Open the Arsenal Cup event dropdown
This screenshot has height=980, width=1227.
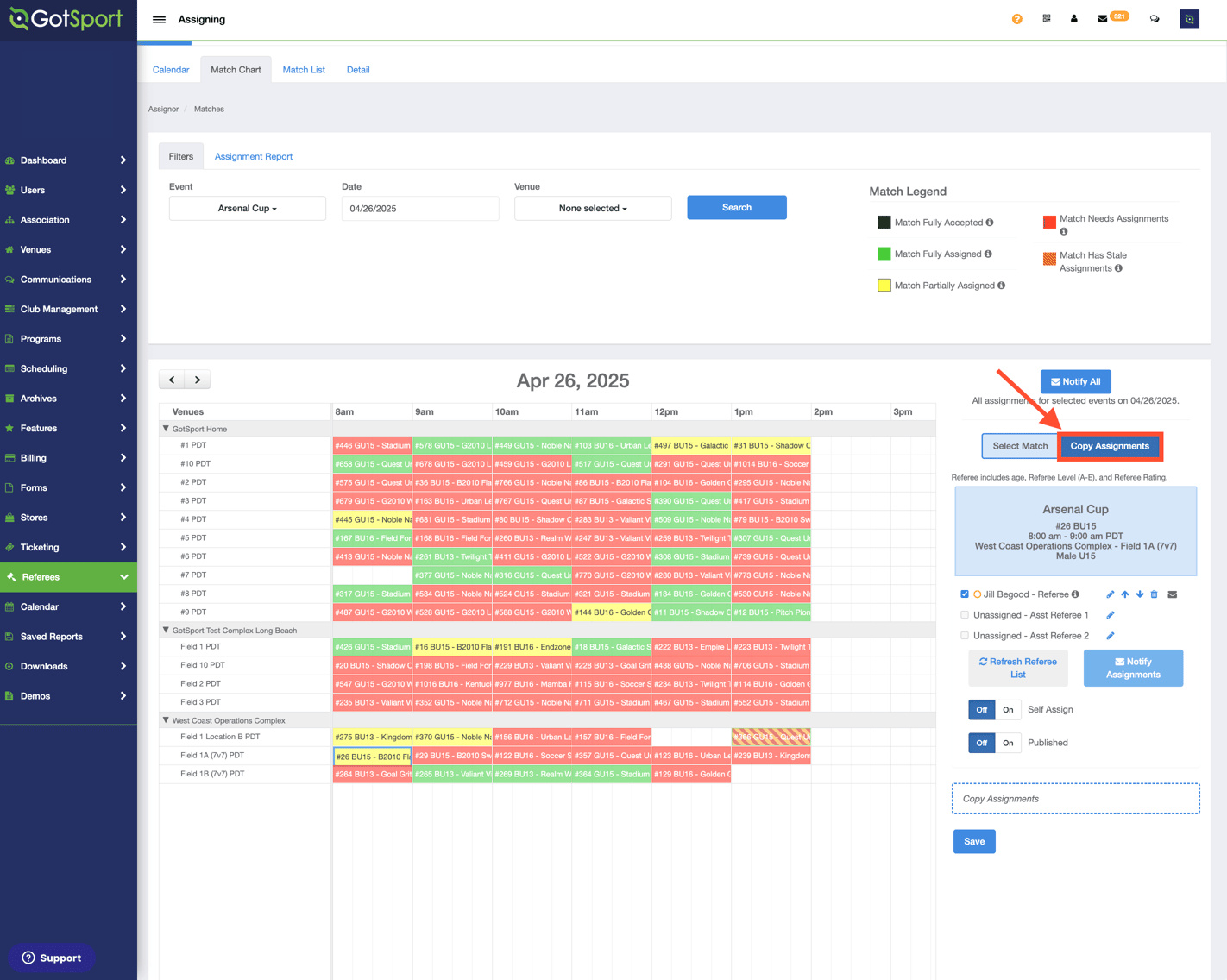click(x=248, y=209)
